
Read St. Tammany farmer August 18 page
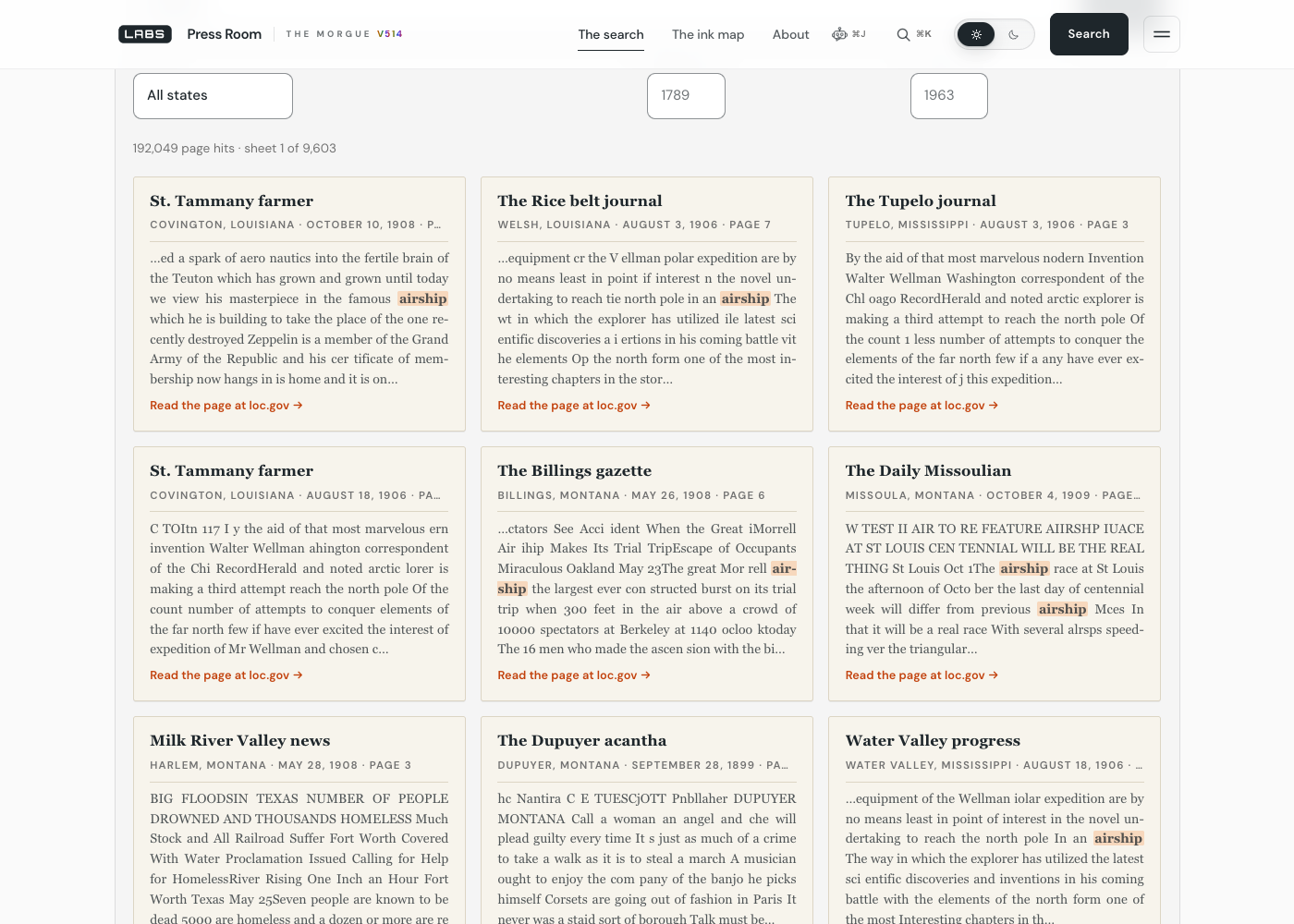[x=226, y=675]
